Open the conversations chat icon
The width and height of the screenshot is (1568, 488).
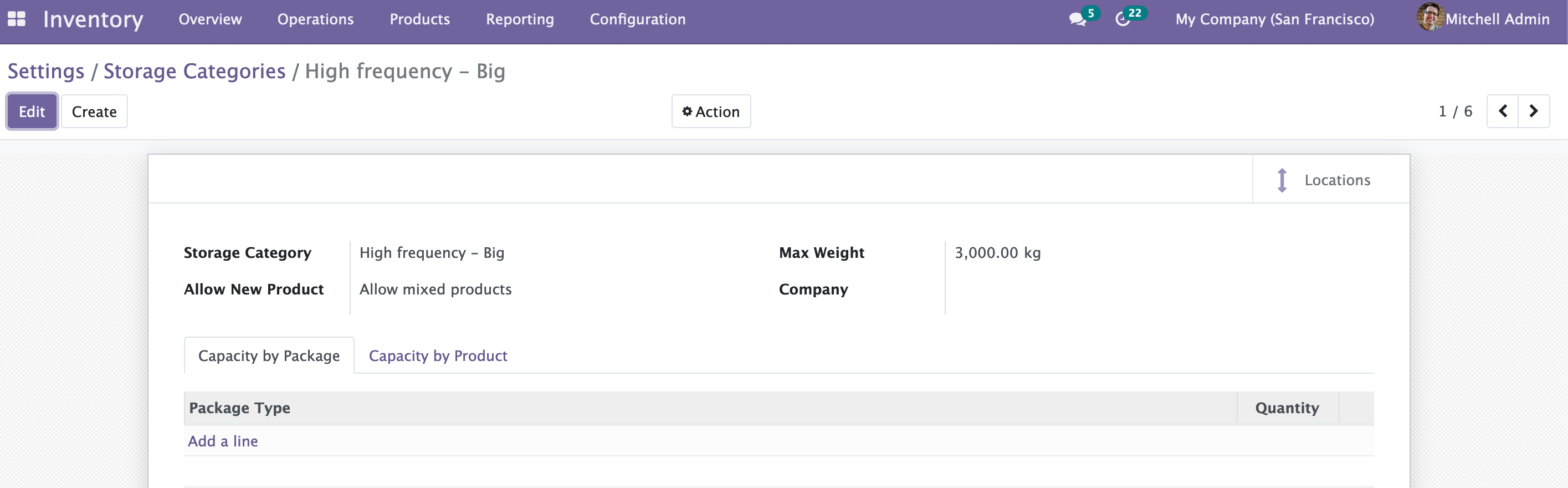[x=1078, y=19]
